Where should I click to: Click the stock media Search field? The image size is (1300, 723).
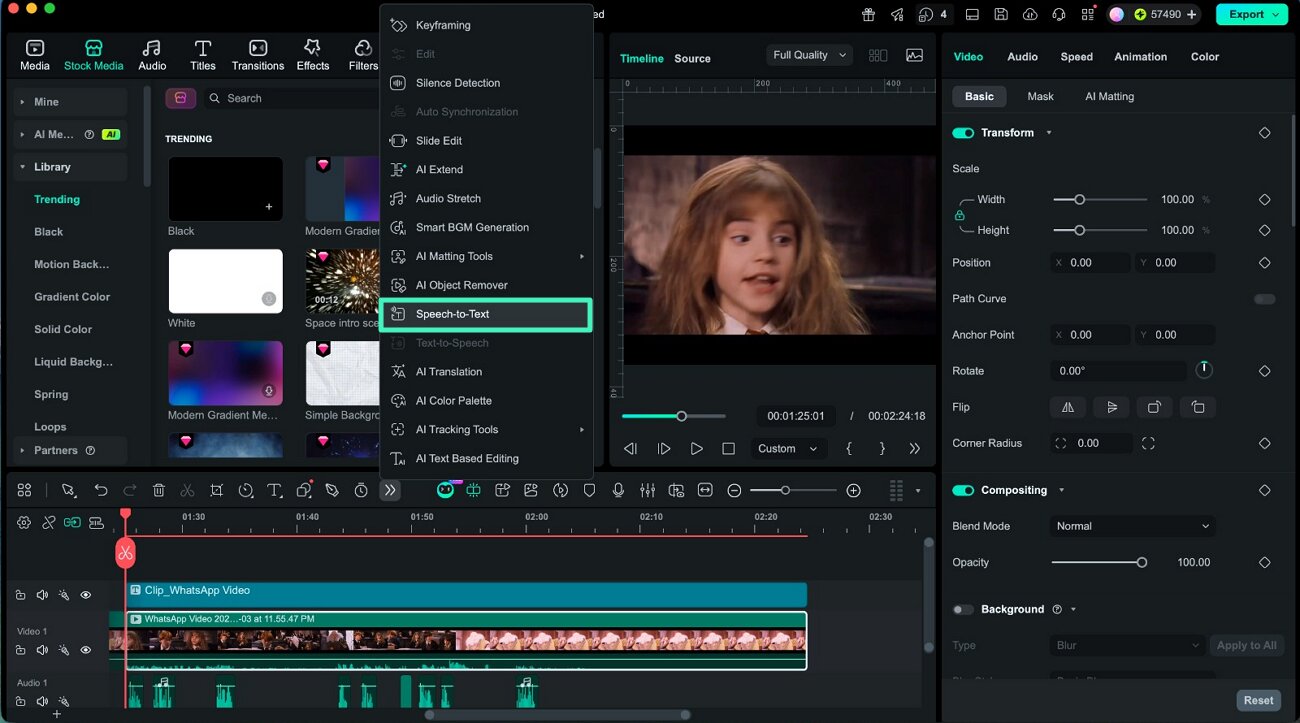click(x=290, y=98)
